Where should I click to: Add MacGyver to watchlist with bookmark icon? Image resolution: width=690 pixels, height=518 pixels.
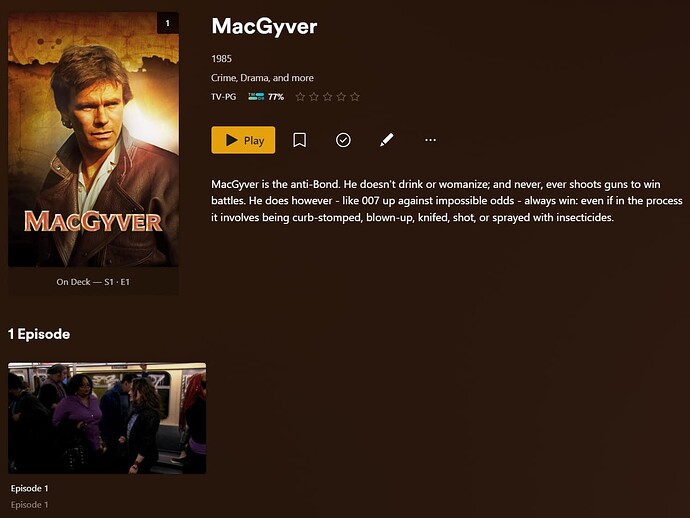click(300, 140)
